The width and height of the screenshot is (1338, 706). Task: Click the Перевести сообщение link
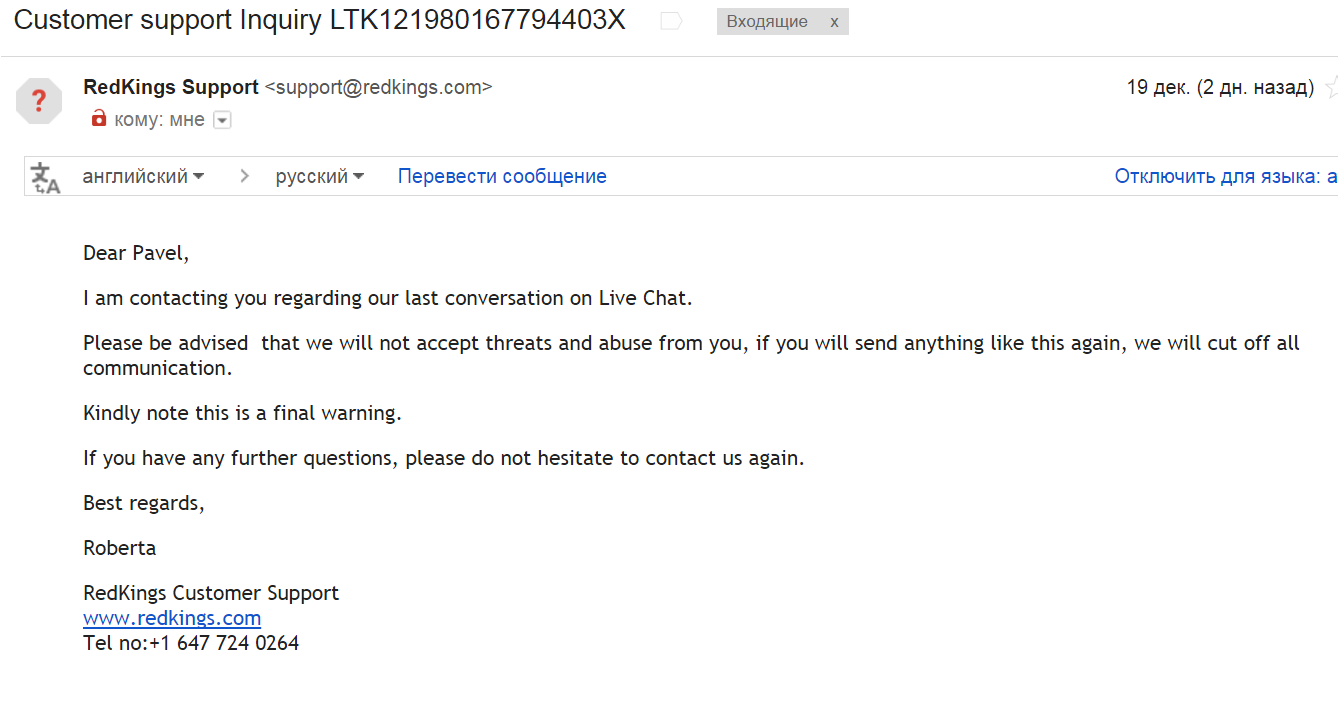[x=502, y=177]
